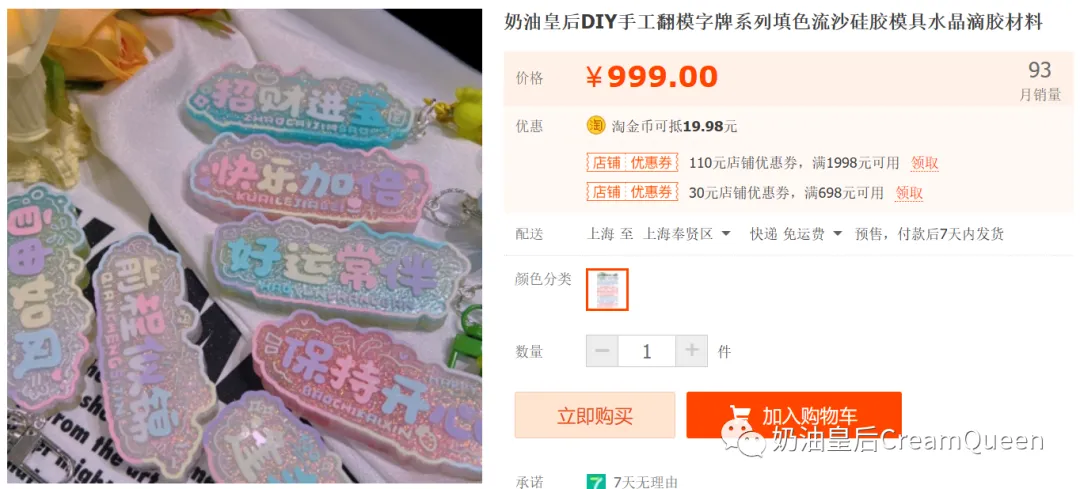This screenshot has width=1080, height=489.
Task: Claim the 30元 store coupon via 领取
Action: (908, 193)
